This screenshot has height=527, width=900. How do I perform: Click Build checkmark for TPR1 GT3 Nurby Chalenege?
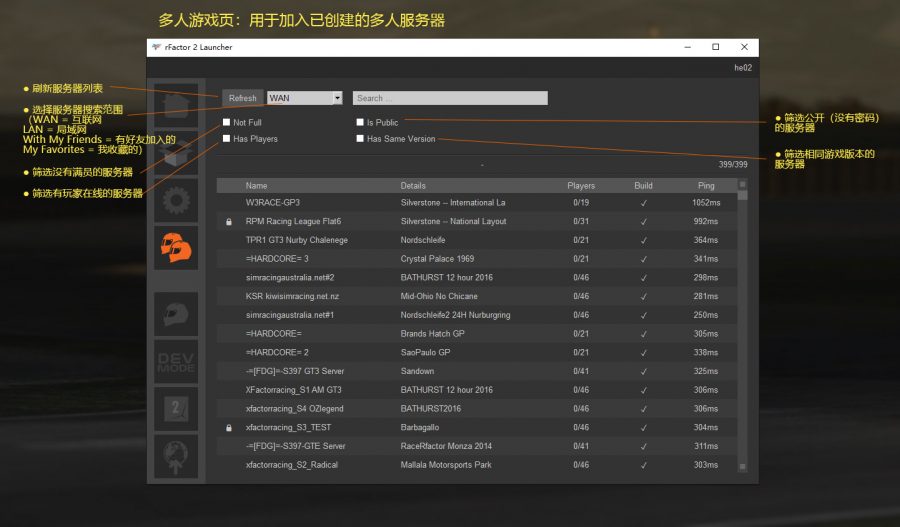pos(643,240)
